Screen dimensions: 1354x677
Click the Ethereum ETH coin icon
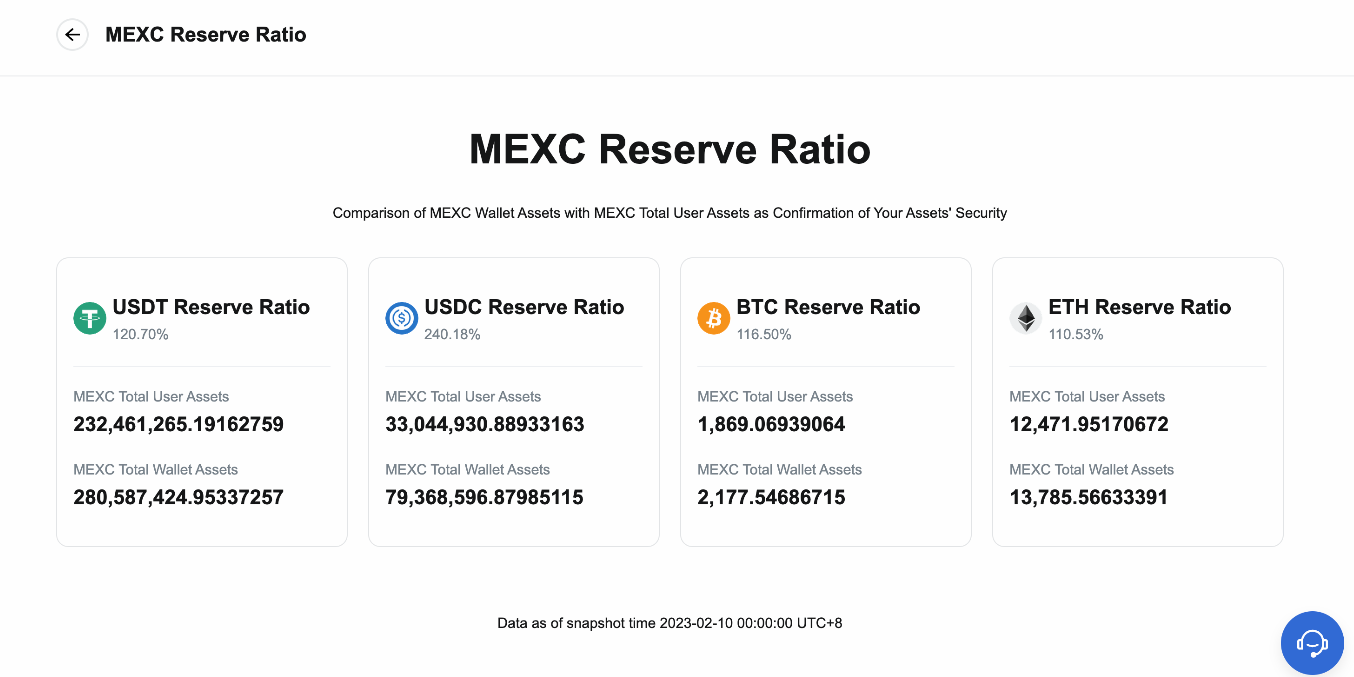[1026, 318]
